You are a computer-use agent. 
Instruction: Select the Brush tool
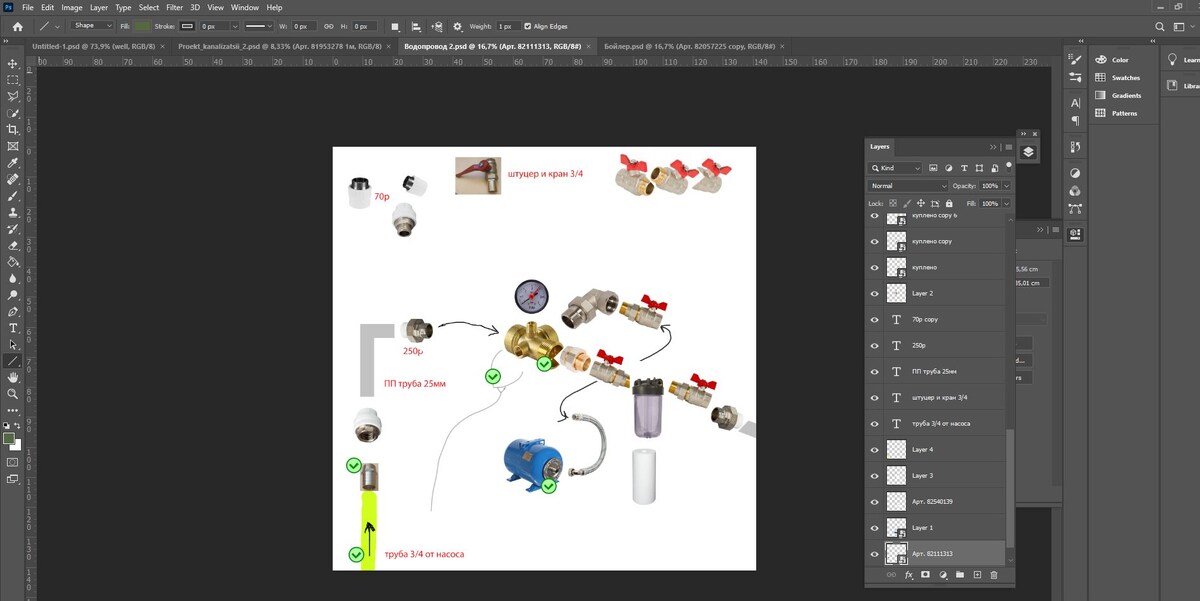13,195
